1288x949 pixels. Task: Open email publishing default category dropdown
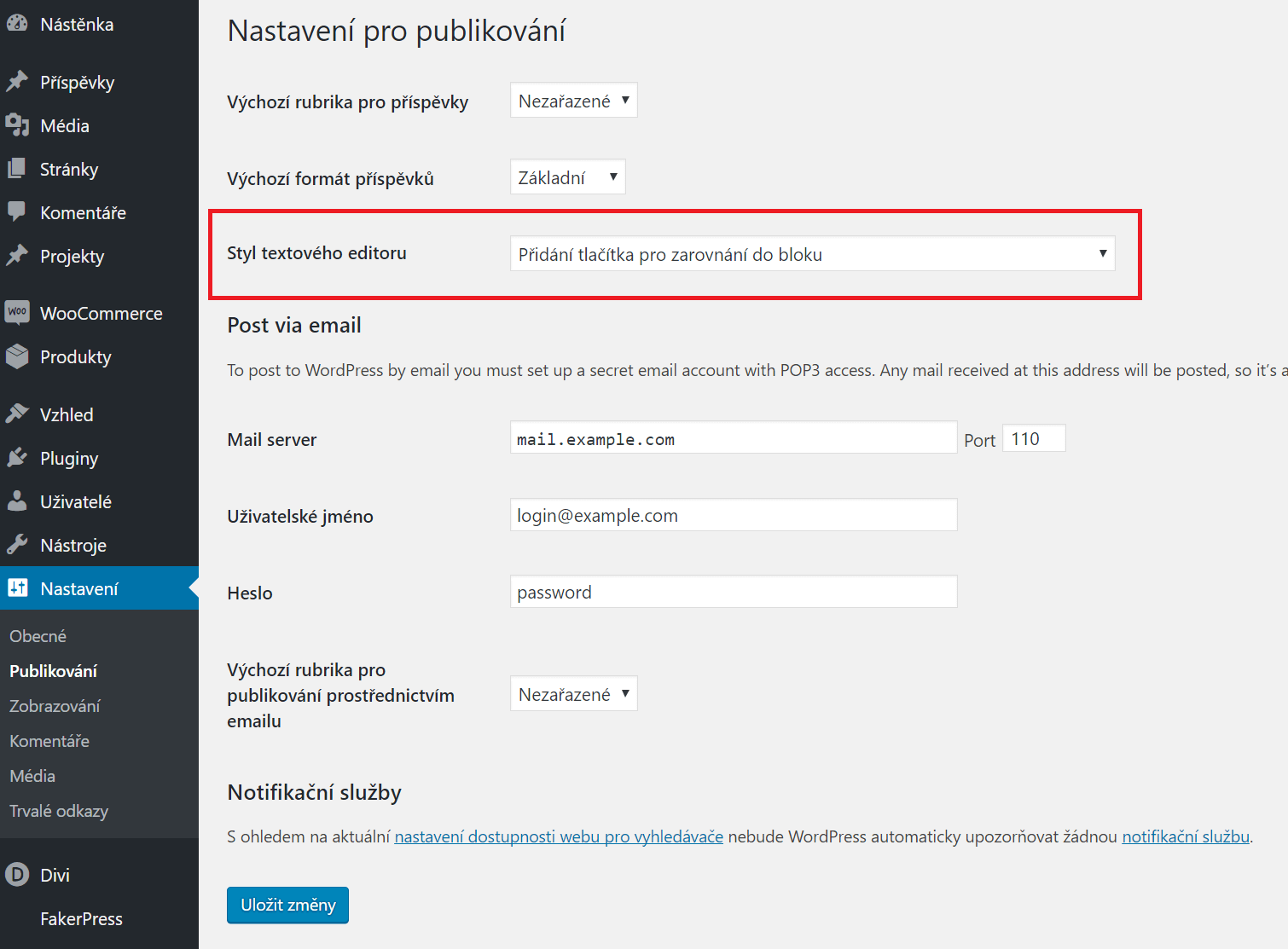[x=573, y=694]
